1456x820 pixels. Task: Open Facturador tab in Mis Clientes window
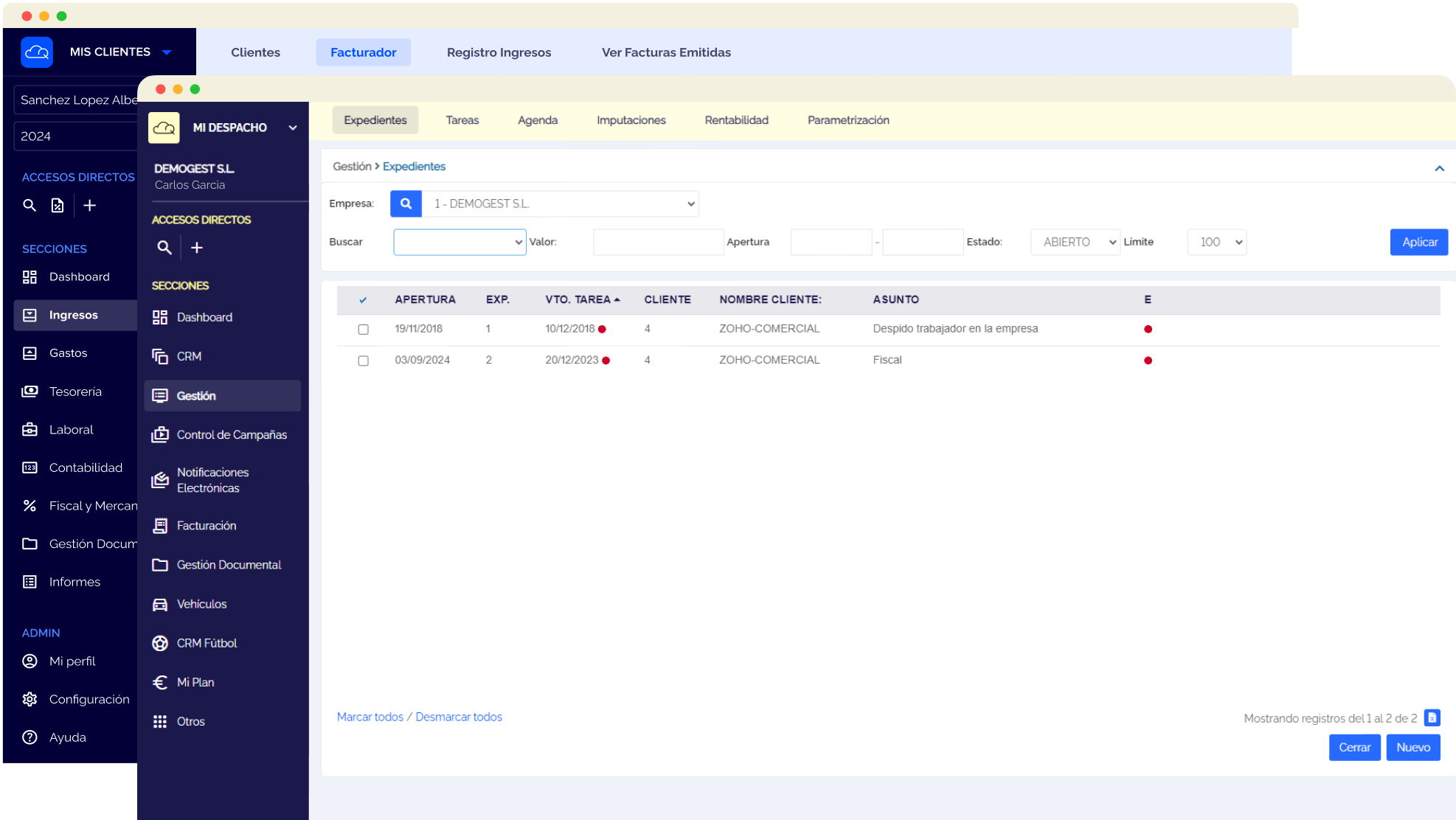363,52
